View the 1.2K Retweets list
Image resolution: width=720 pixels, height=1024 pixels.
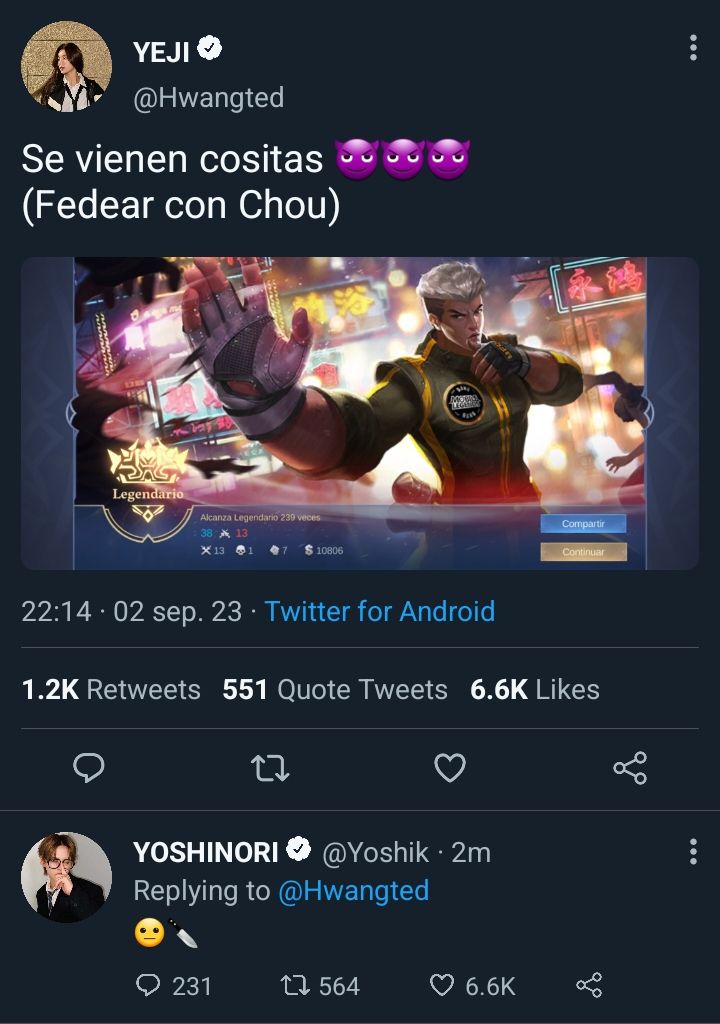[x=111, y=690]
